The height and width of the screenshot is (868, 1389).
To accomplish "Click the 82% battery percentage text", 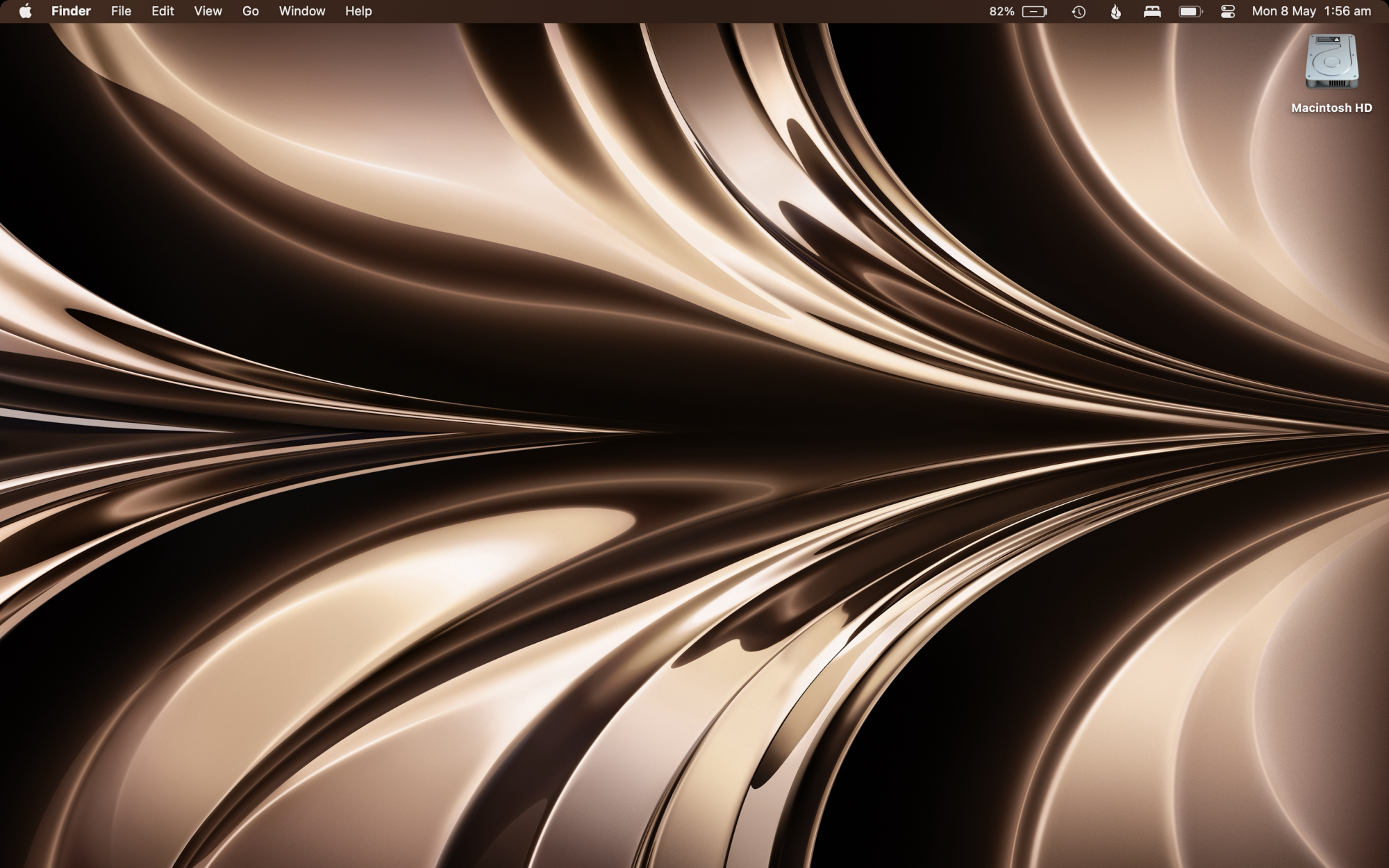I will (x=1001, y=11).
